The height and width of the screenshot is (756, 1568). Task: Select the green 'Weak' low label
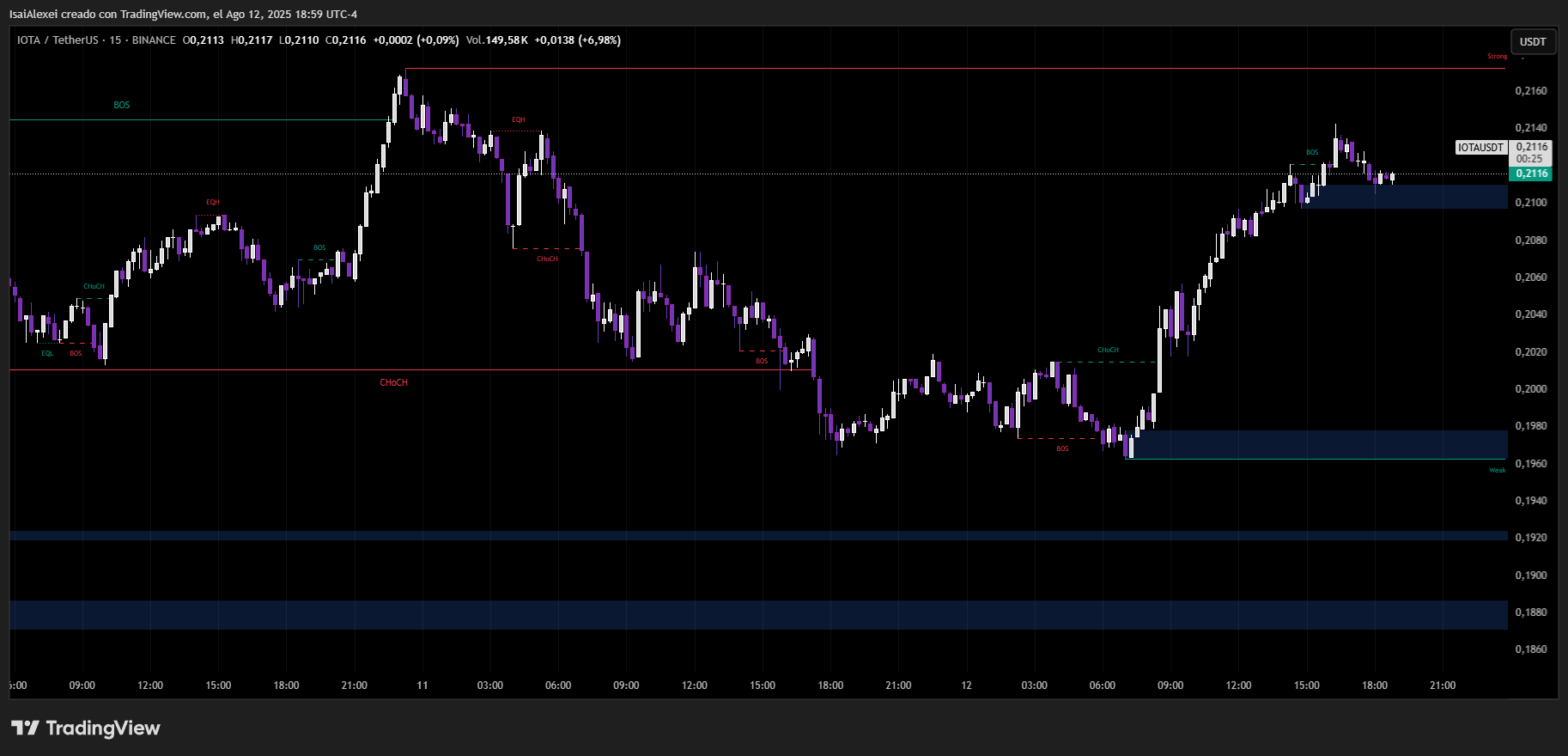pos(1497,470)
